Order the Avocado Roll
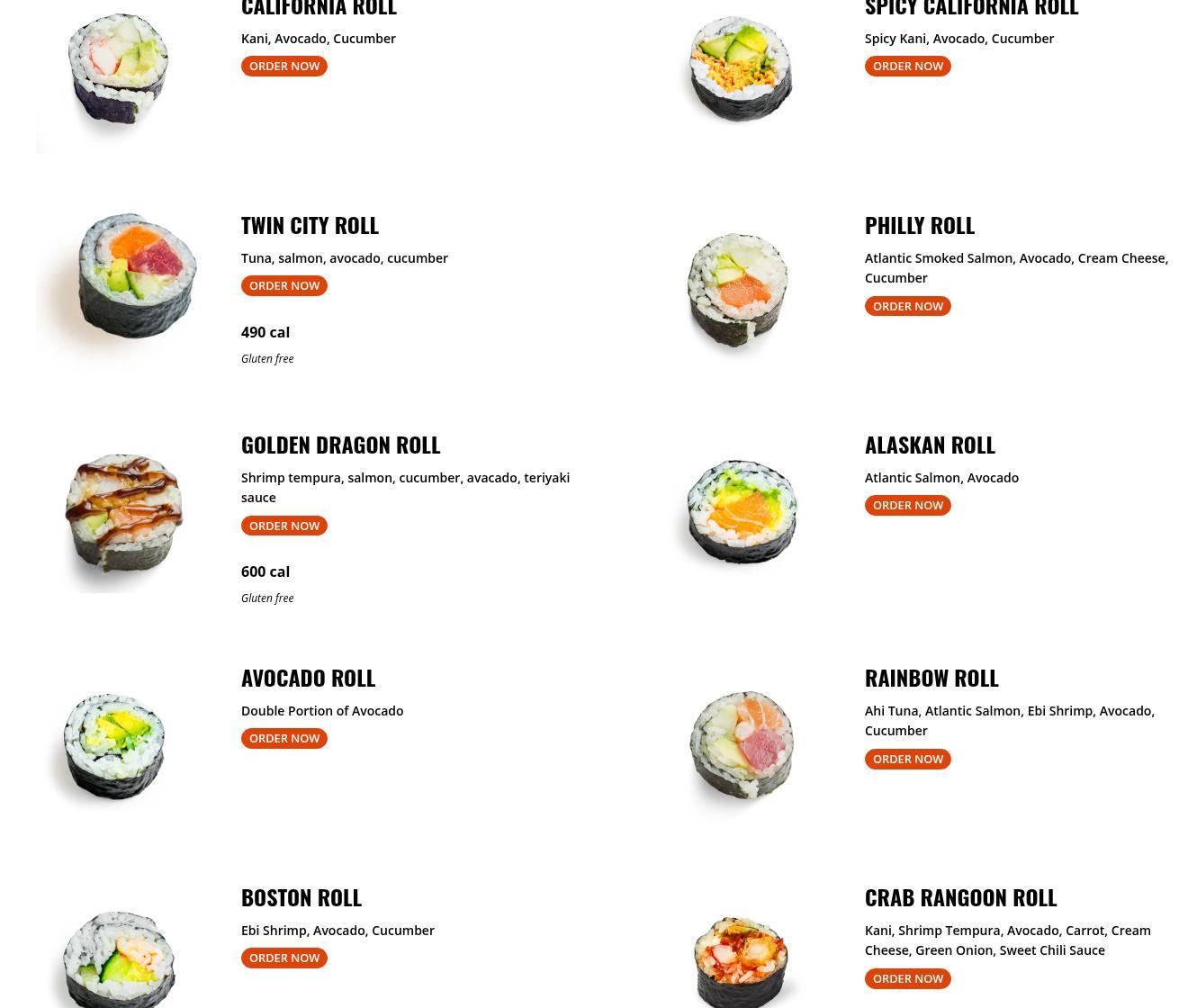This screenshot has width=1197, height=1008. point(284,738)
